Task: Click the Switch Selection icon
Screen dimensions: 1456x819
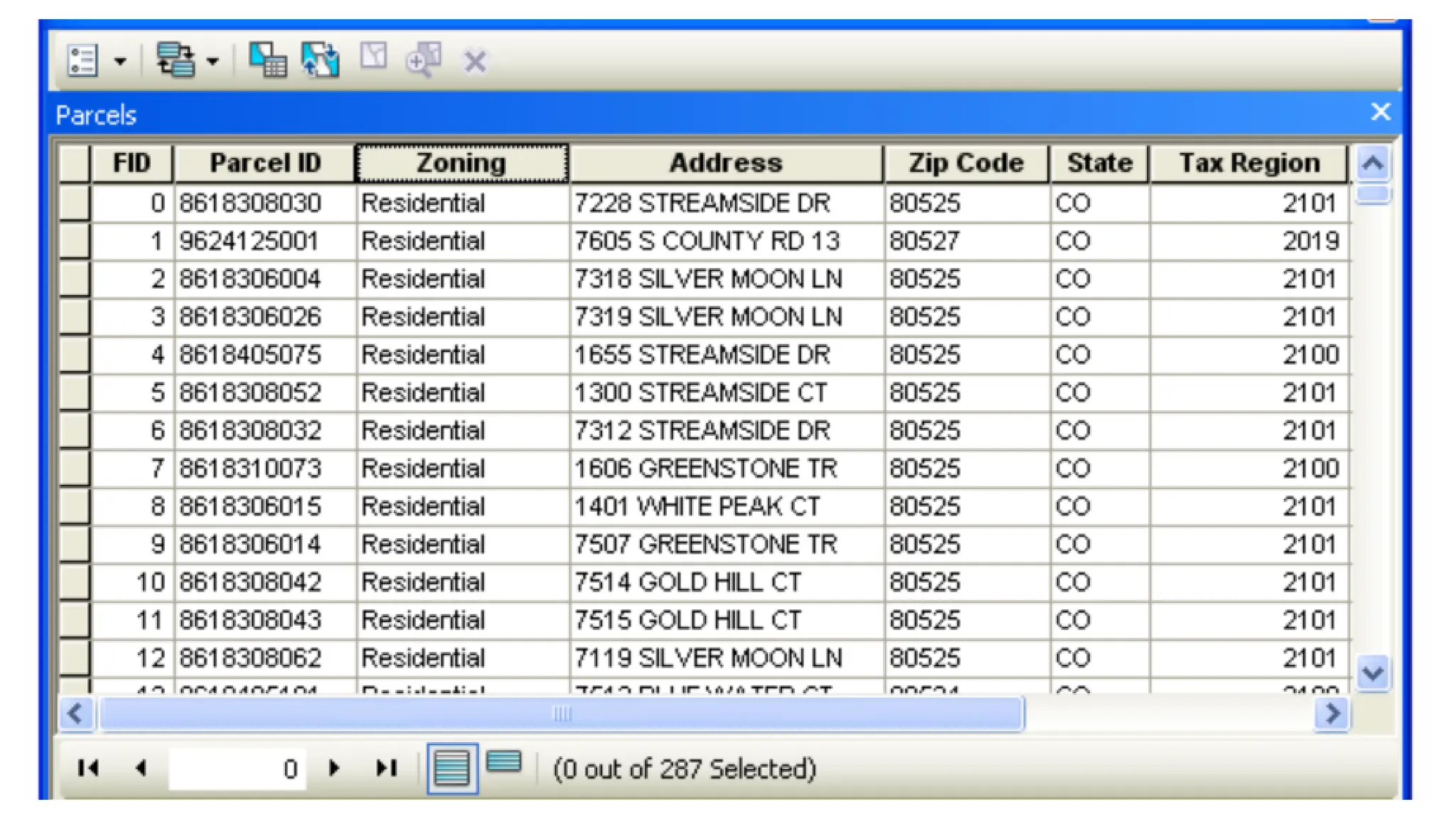Action: 320,60
